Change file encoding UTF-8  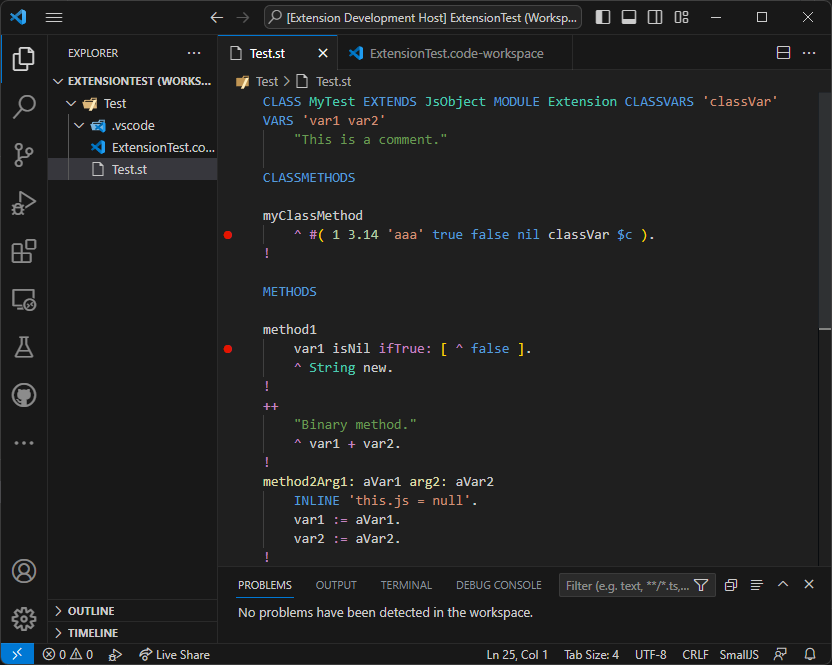coord(651,654)
